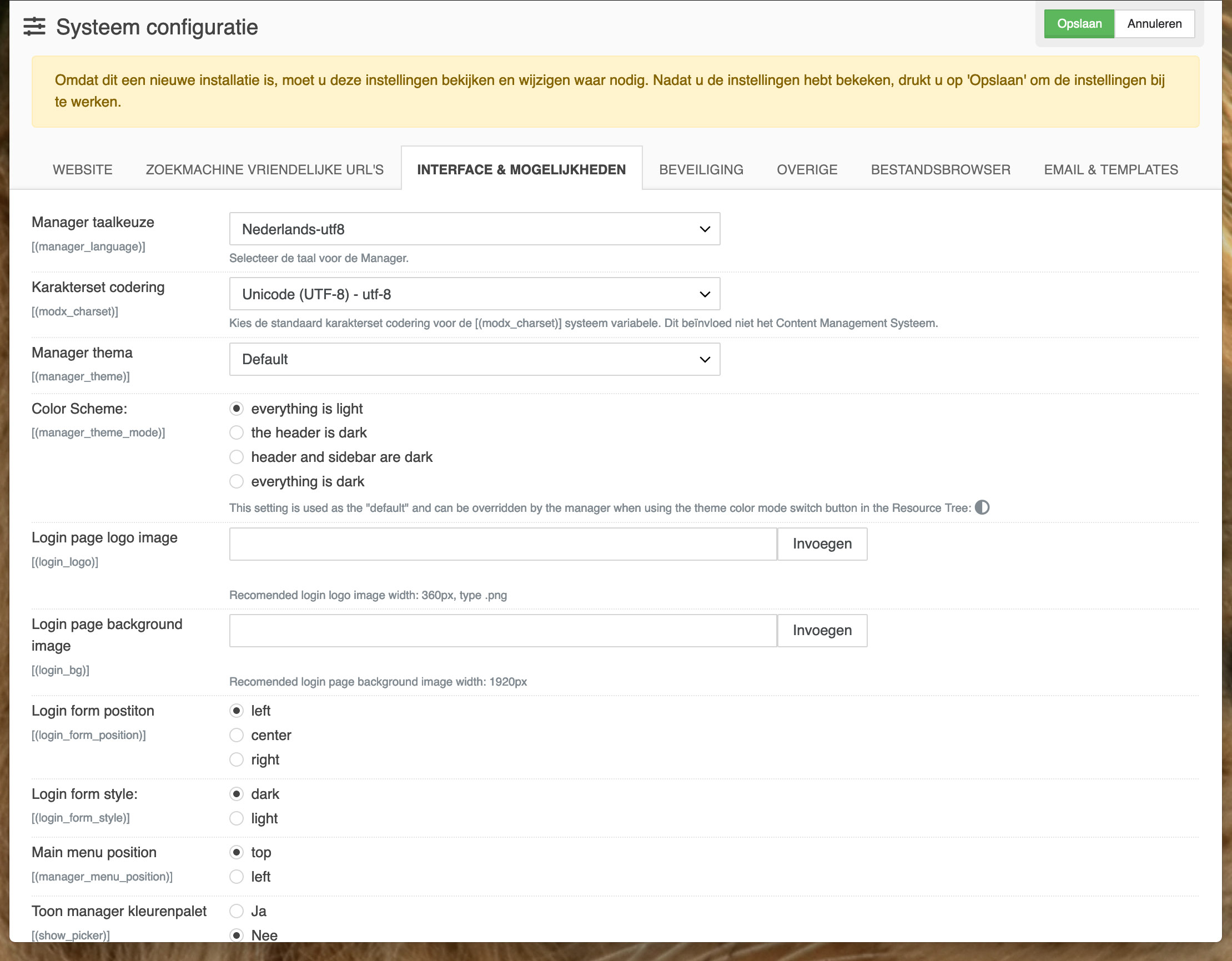Image resolution: width=1232 pixels, height=961 pixels.
Task: Click the theme color mode switch icon
Action: 982,507
